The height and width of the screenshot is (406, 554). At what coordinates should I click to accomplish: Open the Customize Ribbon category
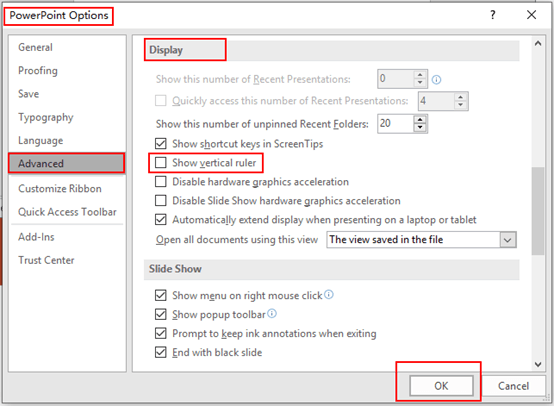(x=60, y=189)
